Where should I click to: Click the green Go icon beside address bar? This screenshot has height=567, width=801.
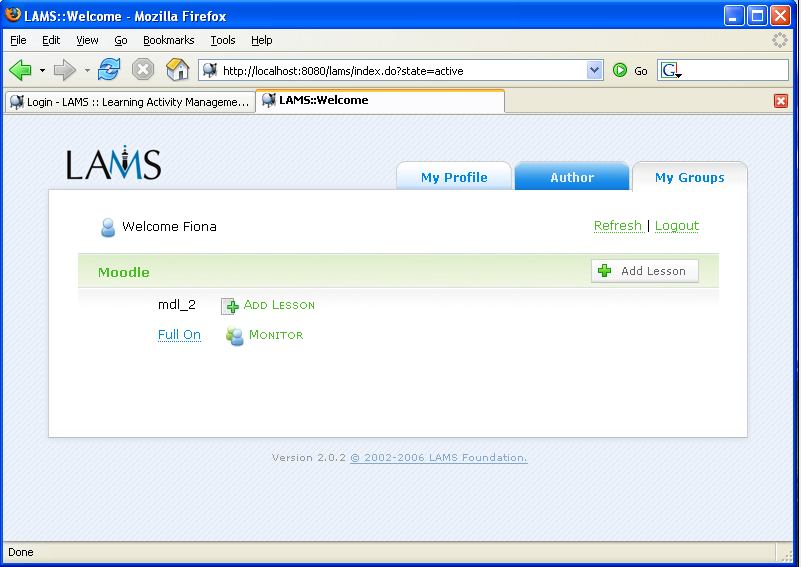[x=620, y=70]
